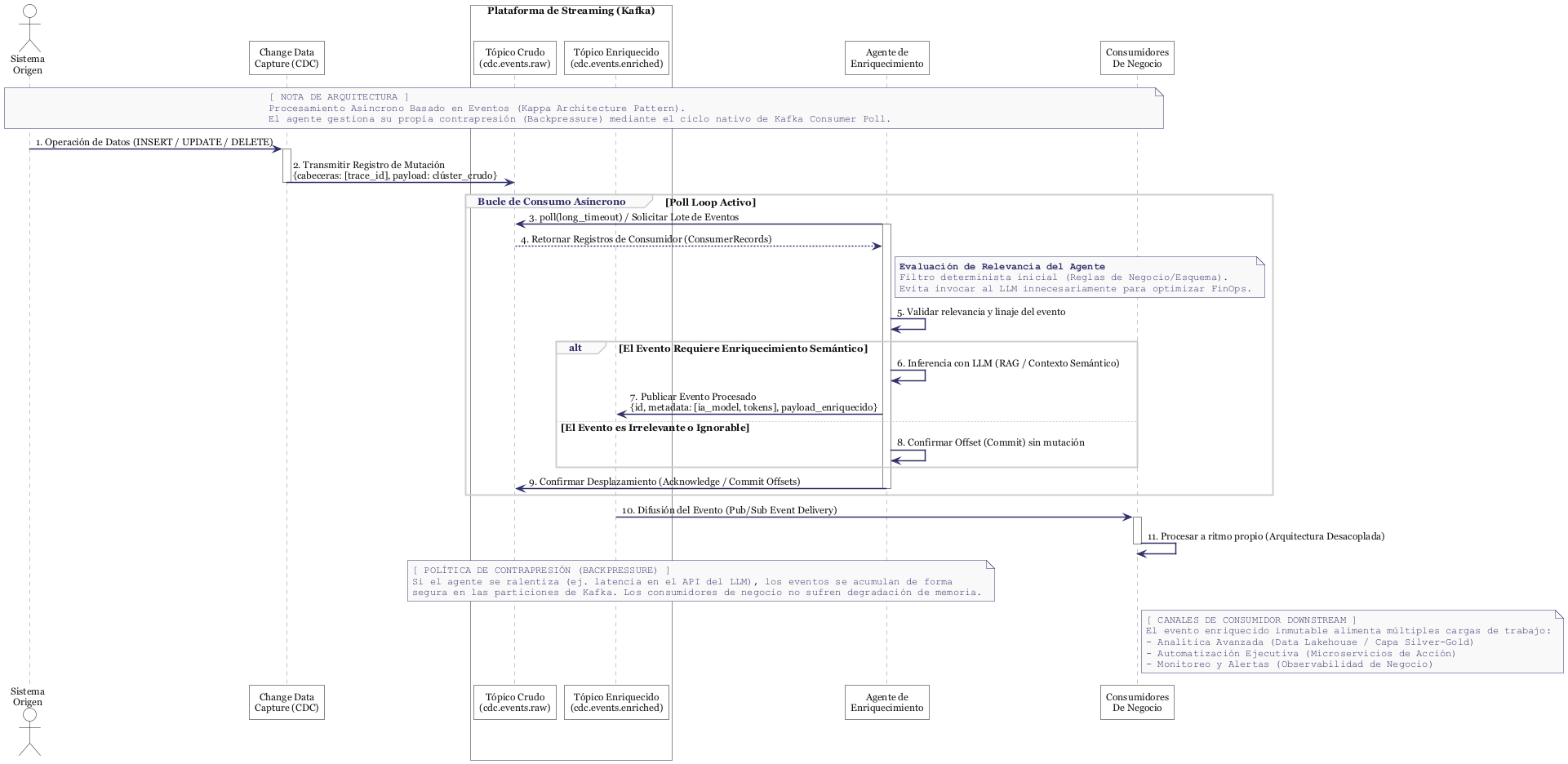Click the 'POLÍTICA DE CONTRAPRESIÓN (BACKPRESSURE)' note heading
Screen dimensions: 1568x764
541,571
